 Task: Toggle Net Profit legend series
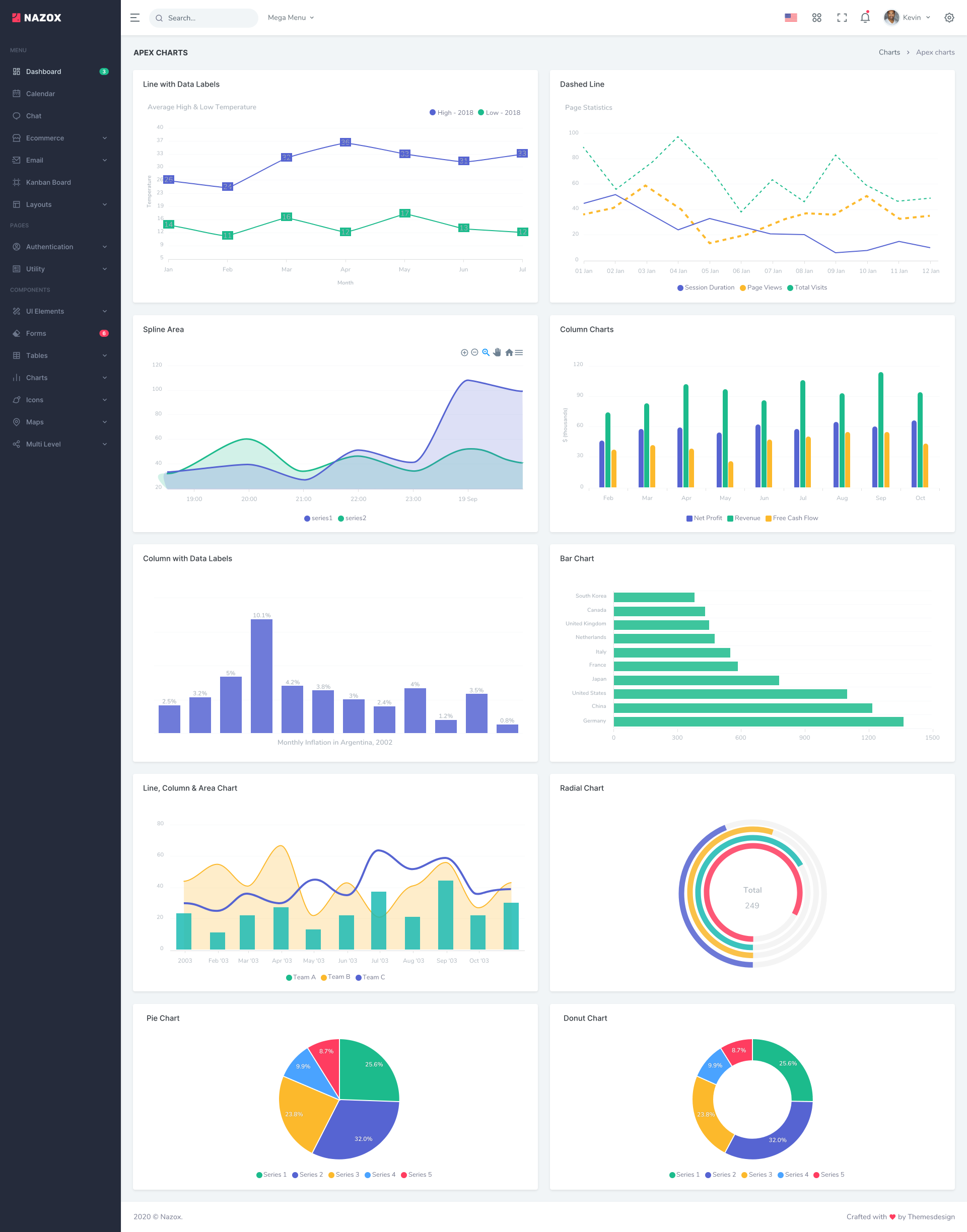coord(704,518)
